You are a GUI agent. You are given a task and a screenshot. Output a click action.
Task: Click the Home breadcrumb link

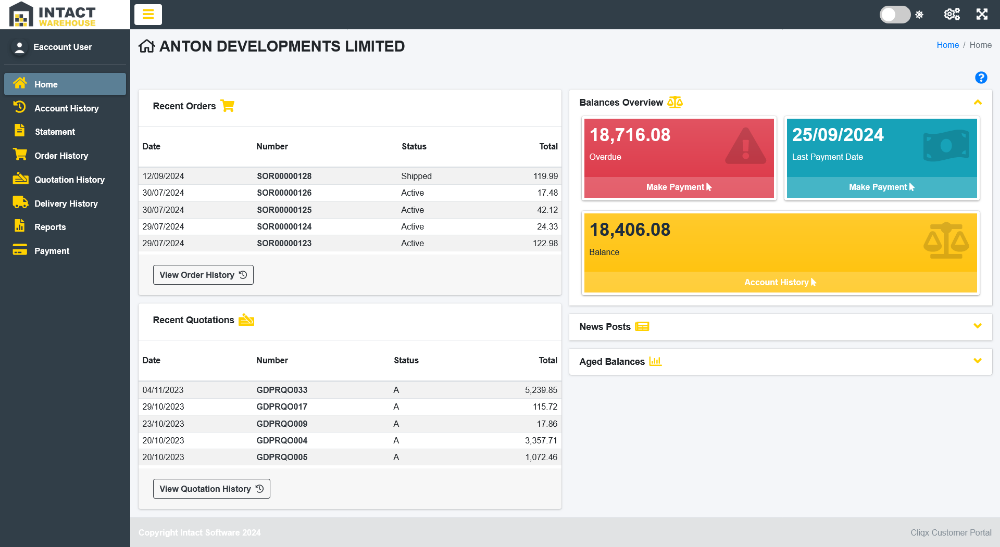coord(948,45)
